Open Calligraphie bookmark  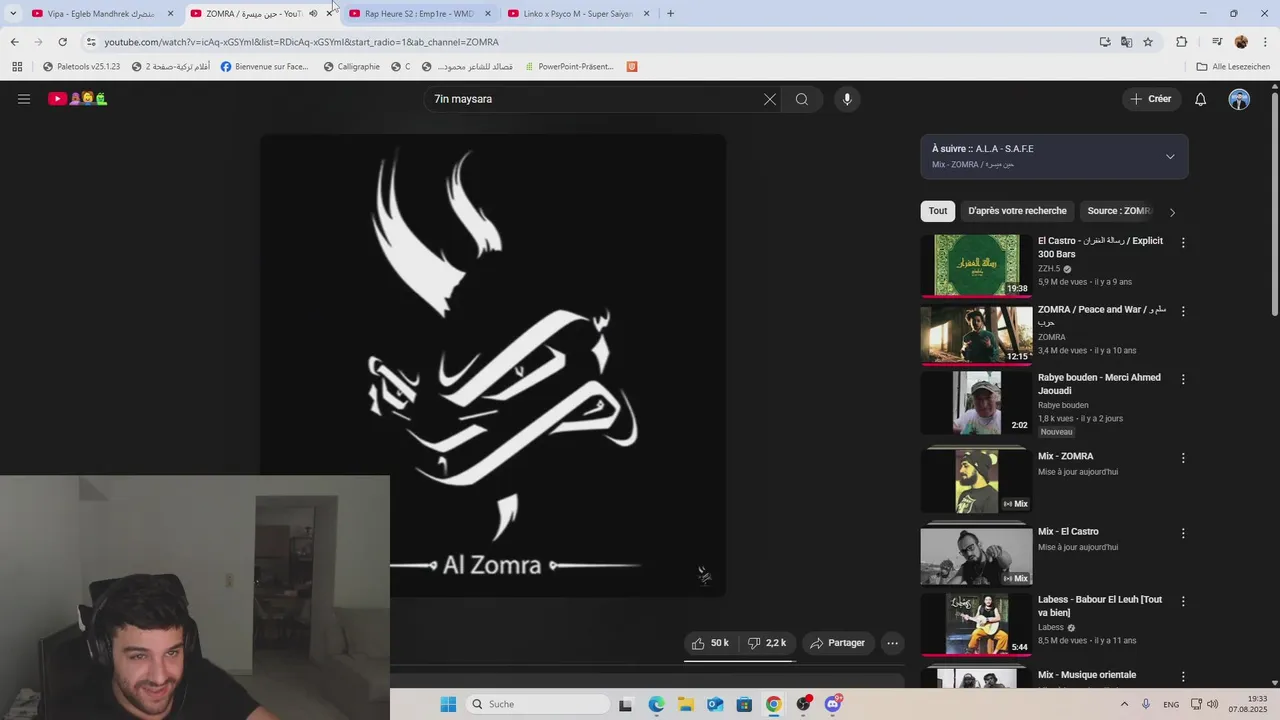(x=351, y=67)
